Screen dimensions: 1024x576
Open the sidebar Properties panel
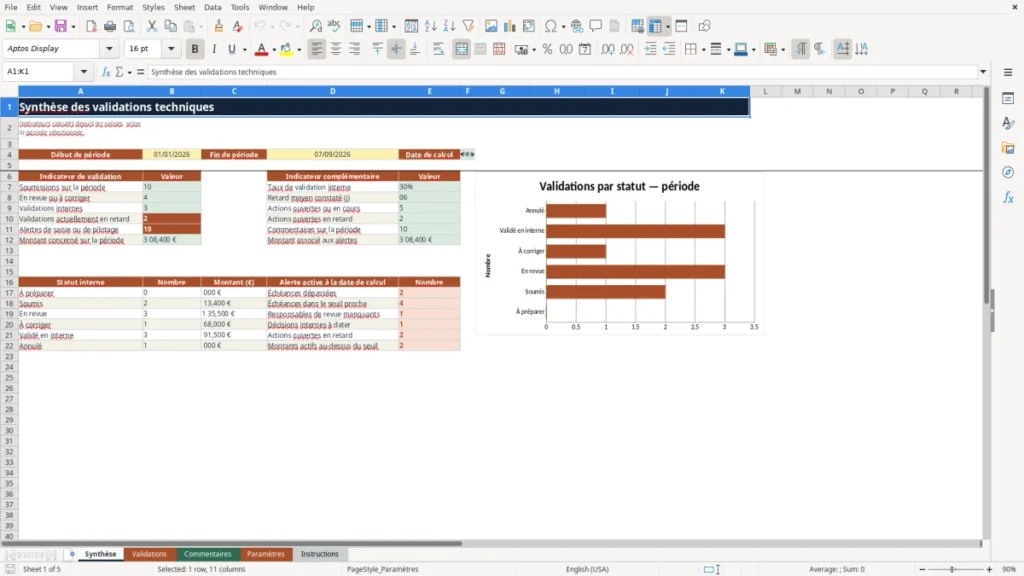click(1008, 99)
